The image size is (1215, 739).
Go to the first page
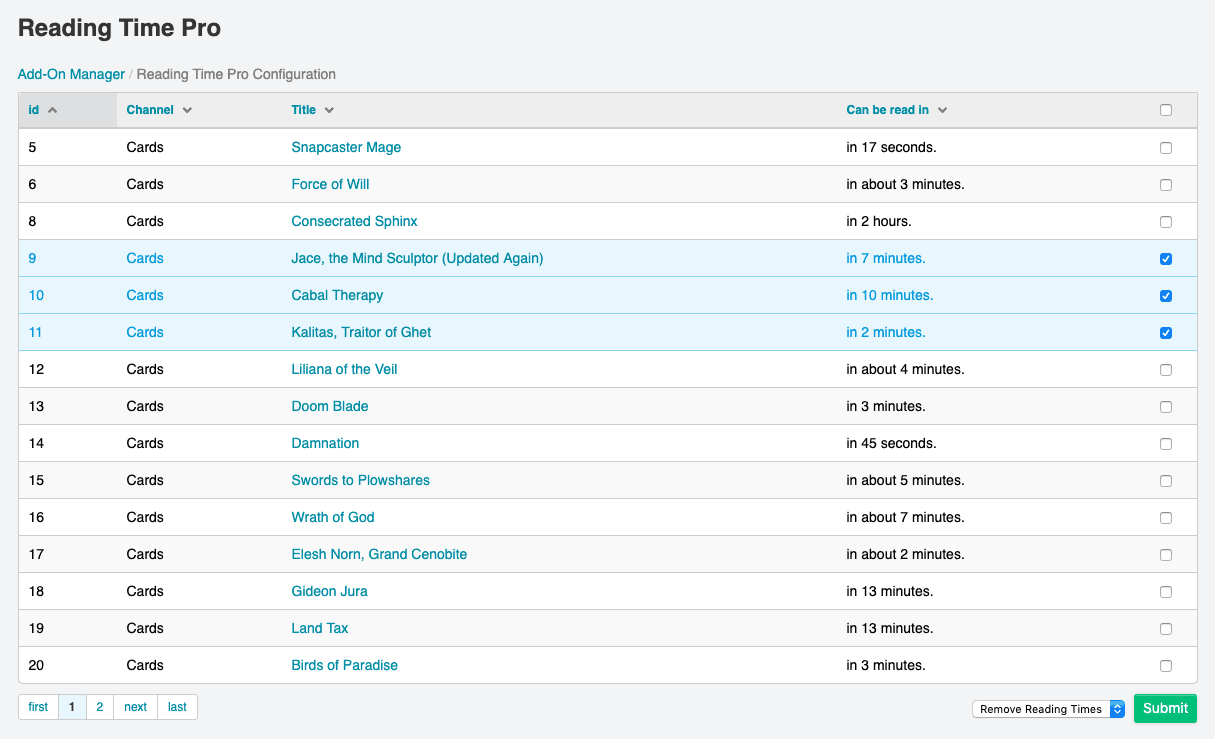pos(38,707)
